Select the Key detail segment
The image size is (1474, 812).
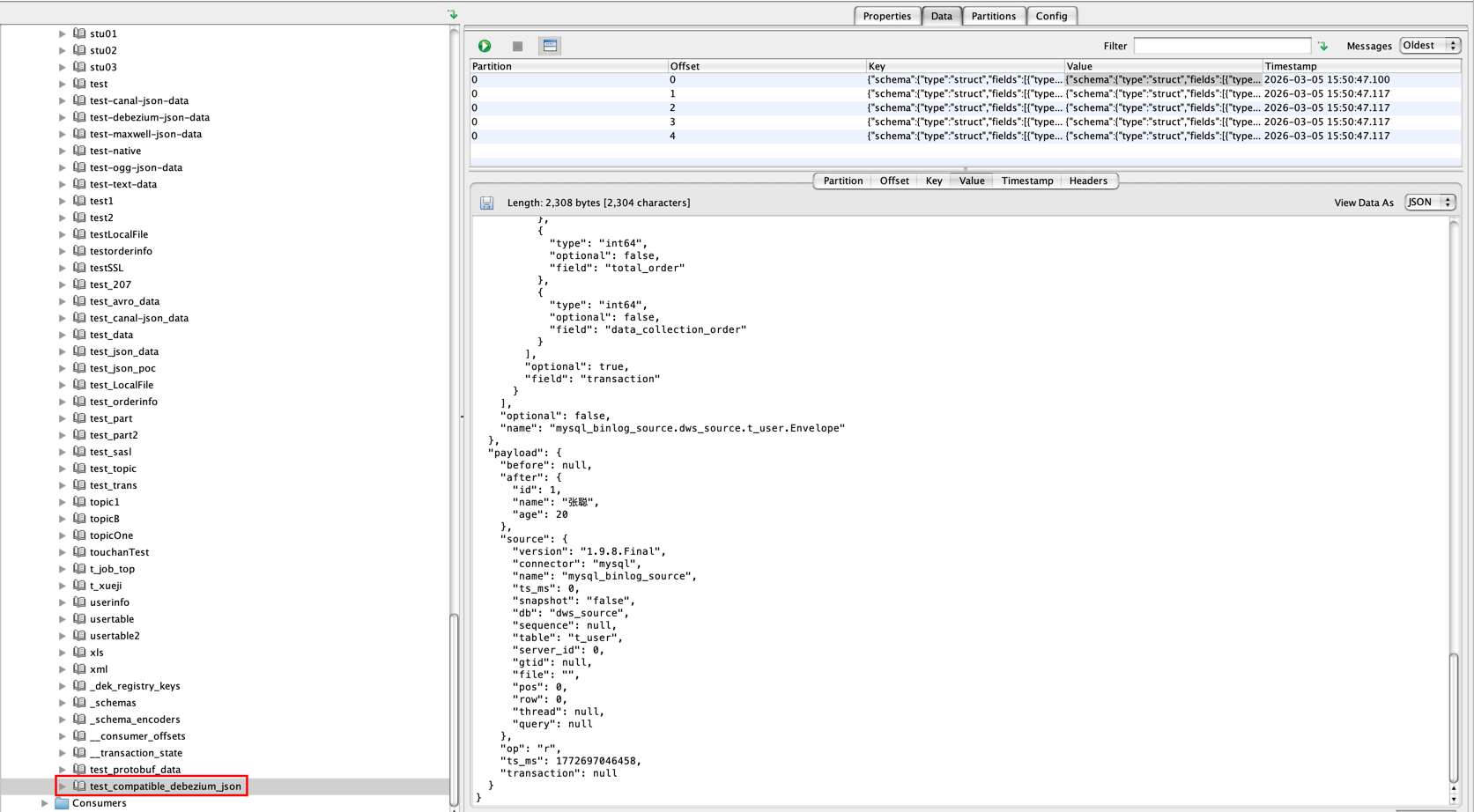pos(934,181)
